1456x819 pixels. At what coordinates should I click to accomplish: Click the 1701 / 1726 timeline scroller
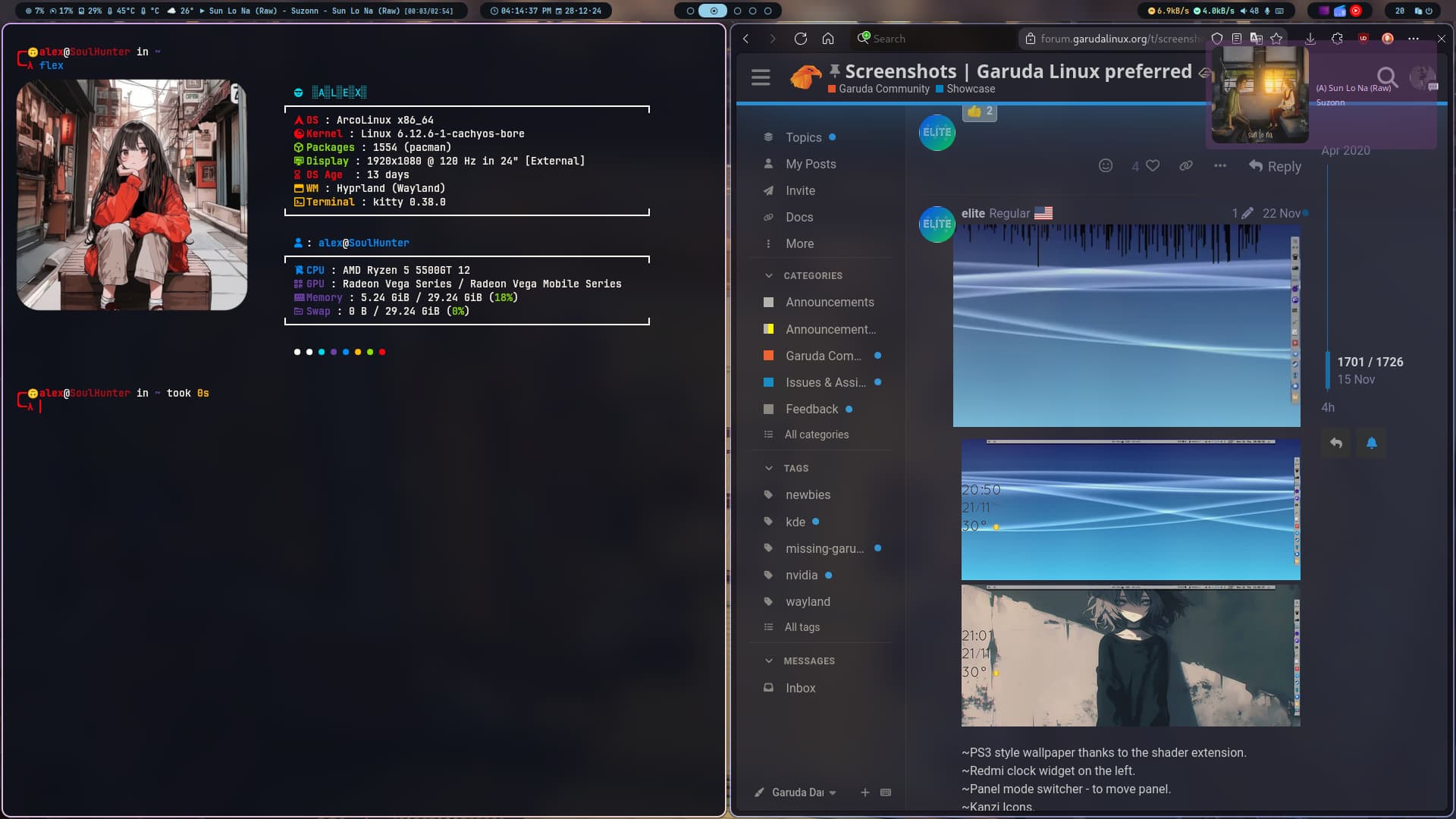1370,362
